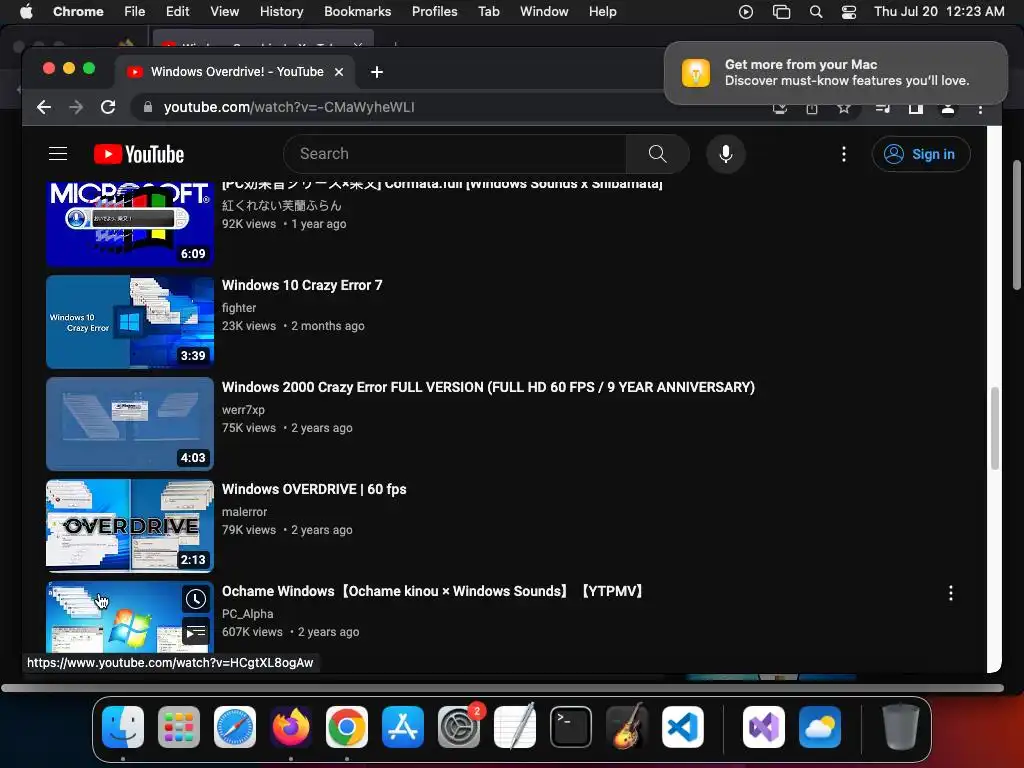Launch Safari from the Dock

tap(234, 727)
